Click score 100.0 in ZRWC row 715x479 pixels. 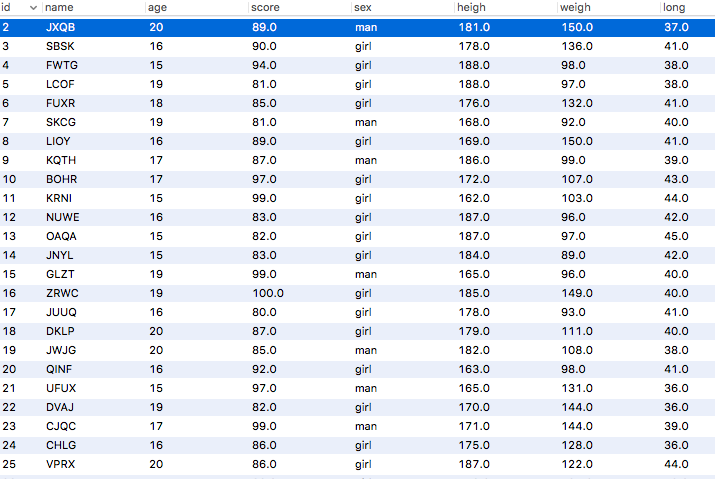point(268,293)
